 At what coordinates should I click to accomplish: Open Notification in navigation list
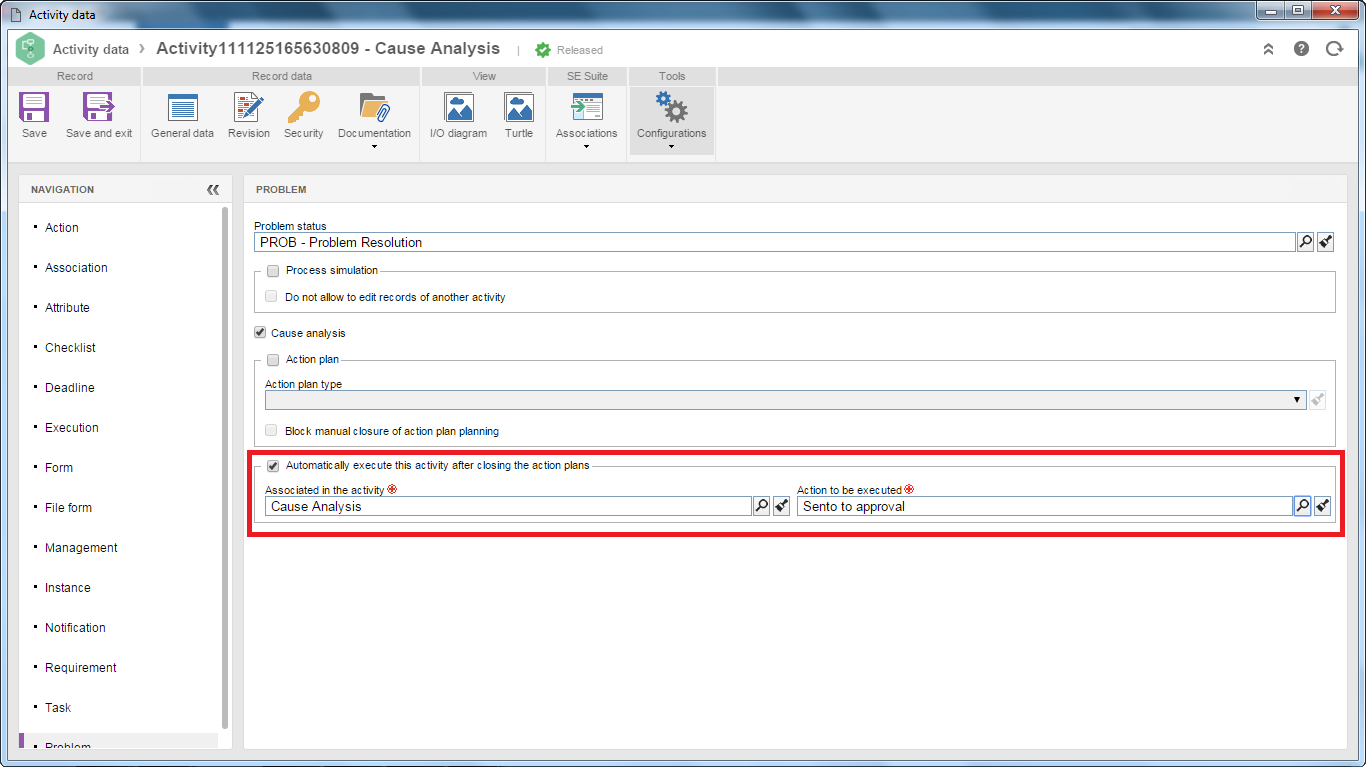tap(75, 628)
